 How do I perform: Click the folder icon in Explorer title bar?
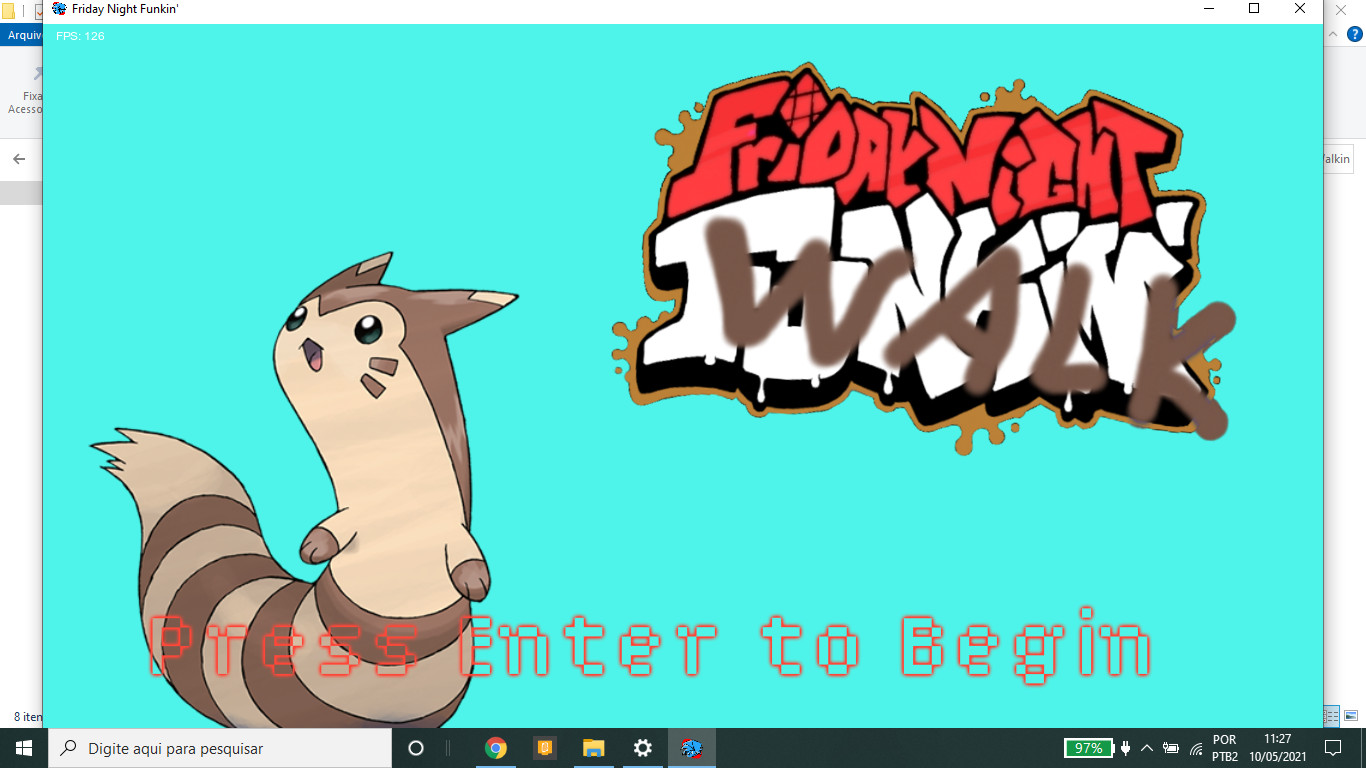pos(8,11)
